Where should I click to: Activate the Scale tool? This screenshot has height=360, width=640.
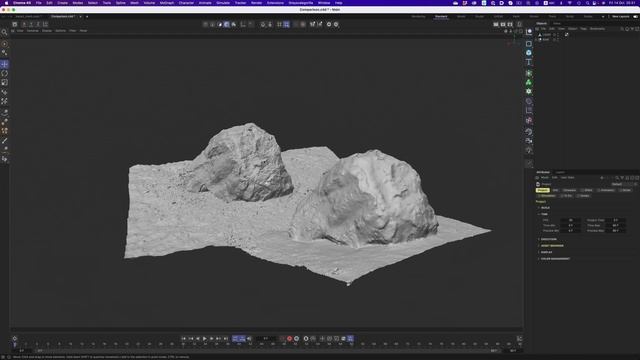[x=4, y=82]
